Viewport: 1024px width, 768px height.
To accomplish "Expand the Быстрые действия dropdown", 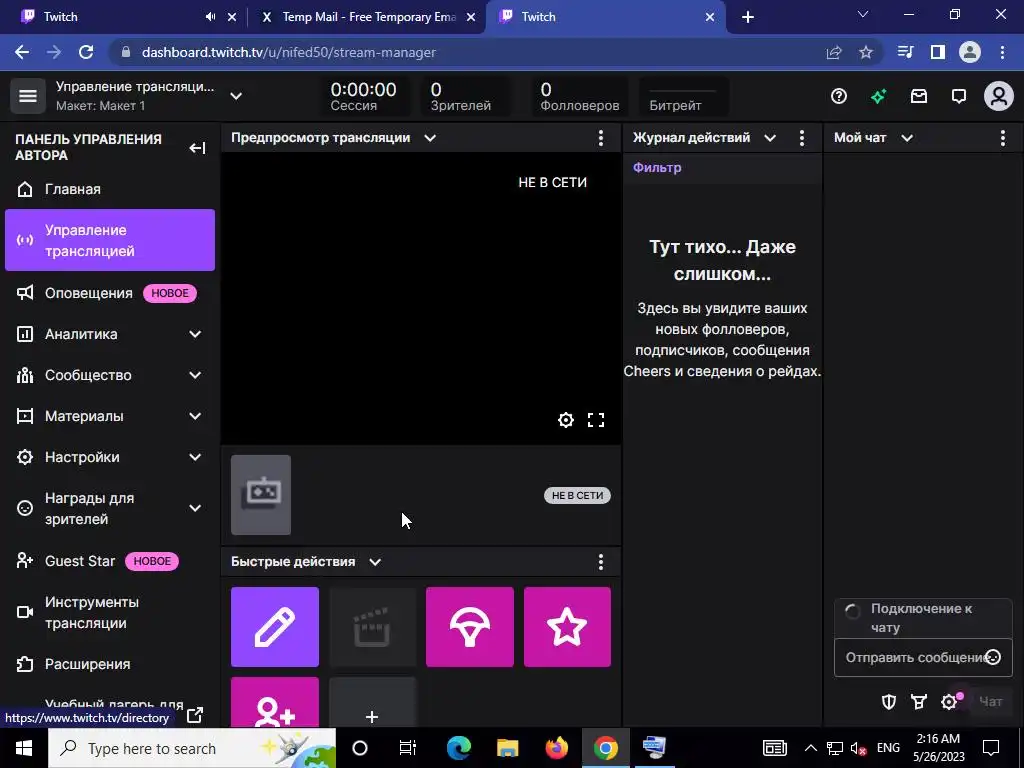I will click(375, 562).
